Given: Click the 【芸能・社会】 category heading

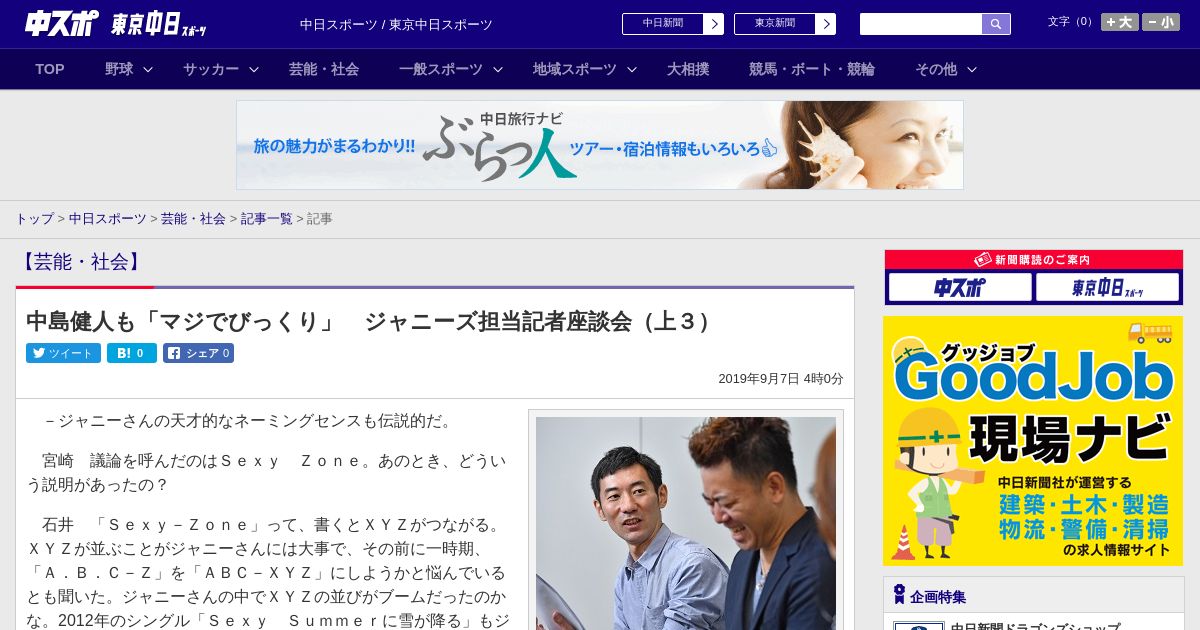Looking at the screenshot, I should (81, 262).
